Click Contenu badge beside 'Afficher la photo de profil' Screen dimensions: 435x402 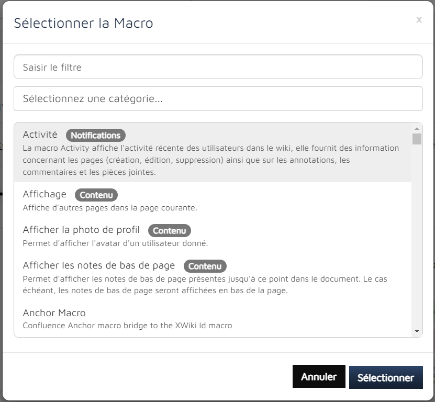tap(169, 231)
